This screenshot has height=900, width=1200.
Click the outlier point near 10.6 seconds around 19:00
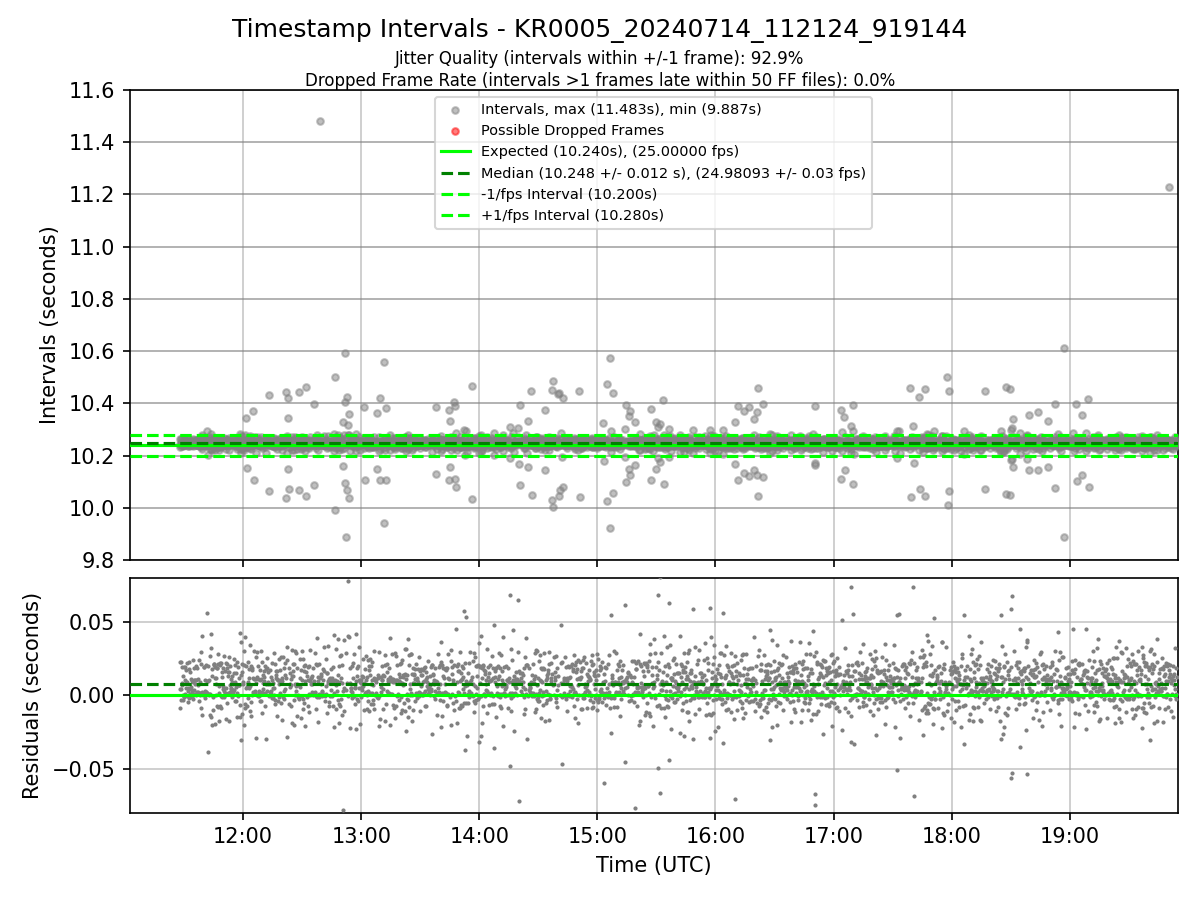[x=1064, y=348]
